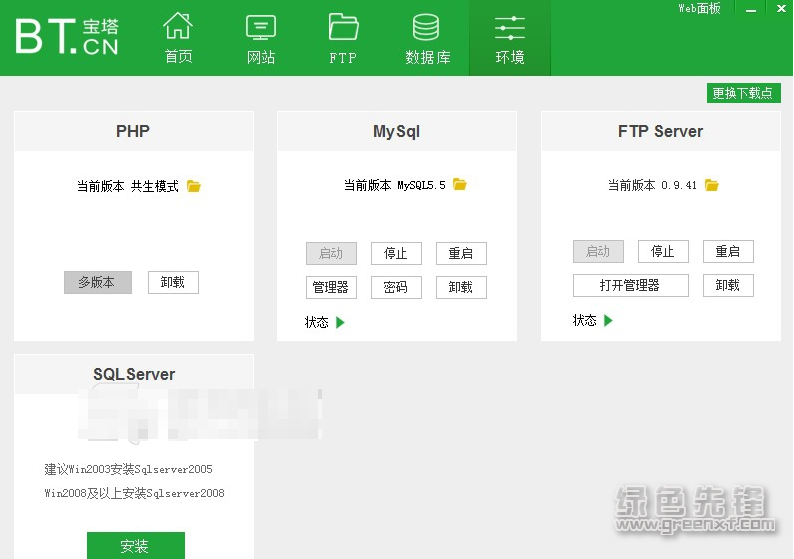This screenshot has width=794, height=559.
Task: Open the MySQL5.5 folder icon
Action: tap(460, 184)
